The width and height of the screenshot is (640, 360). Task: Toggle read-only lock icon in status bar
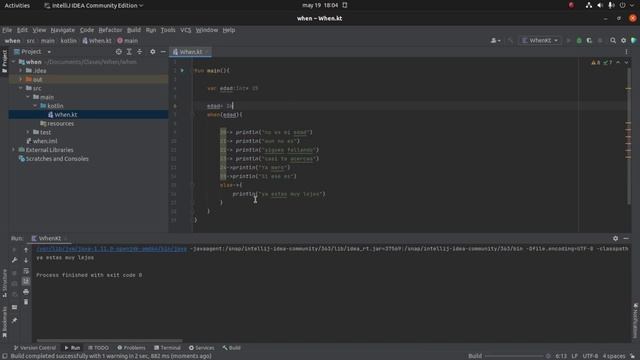click(x=632, y=356)
